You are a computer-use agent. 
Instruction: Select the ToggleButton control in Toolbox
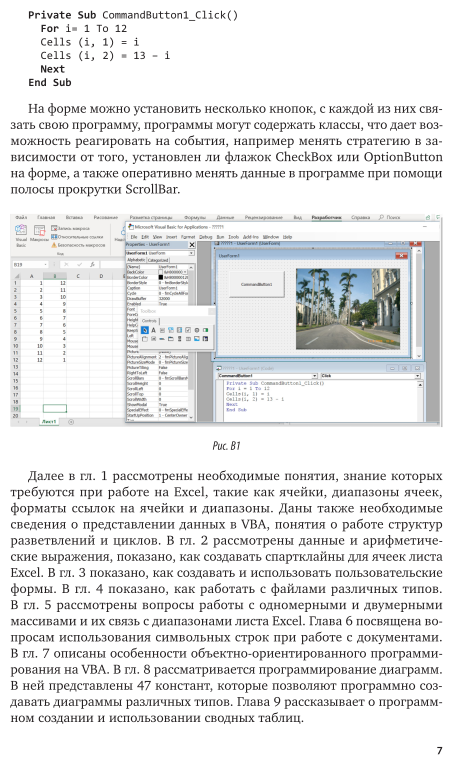[x=206, y=330]
